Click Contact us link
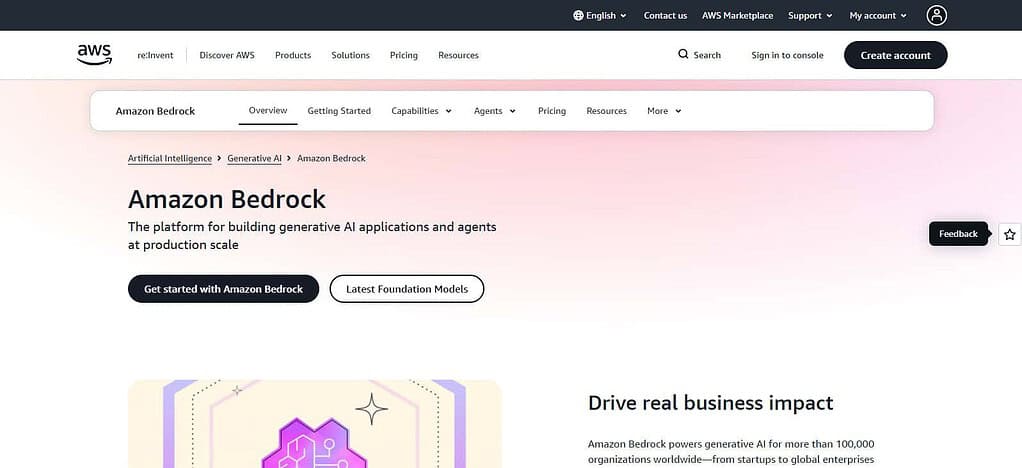Viewport: 1022px width, 468px height. pos(665,16)
